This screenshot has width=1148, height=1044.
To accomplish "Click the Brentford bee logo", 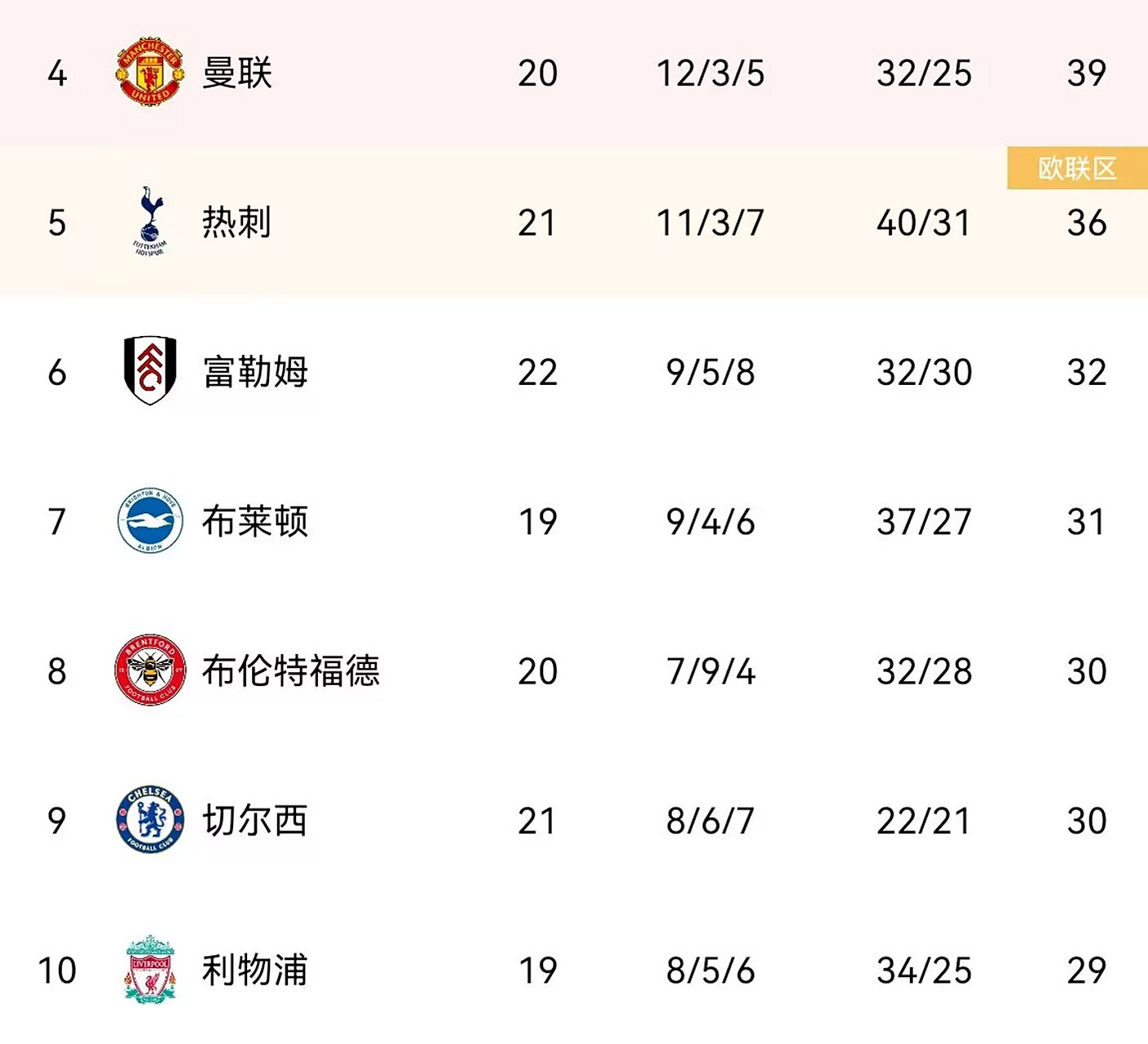I will point(150,670).
